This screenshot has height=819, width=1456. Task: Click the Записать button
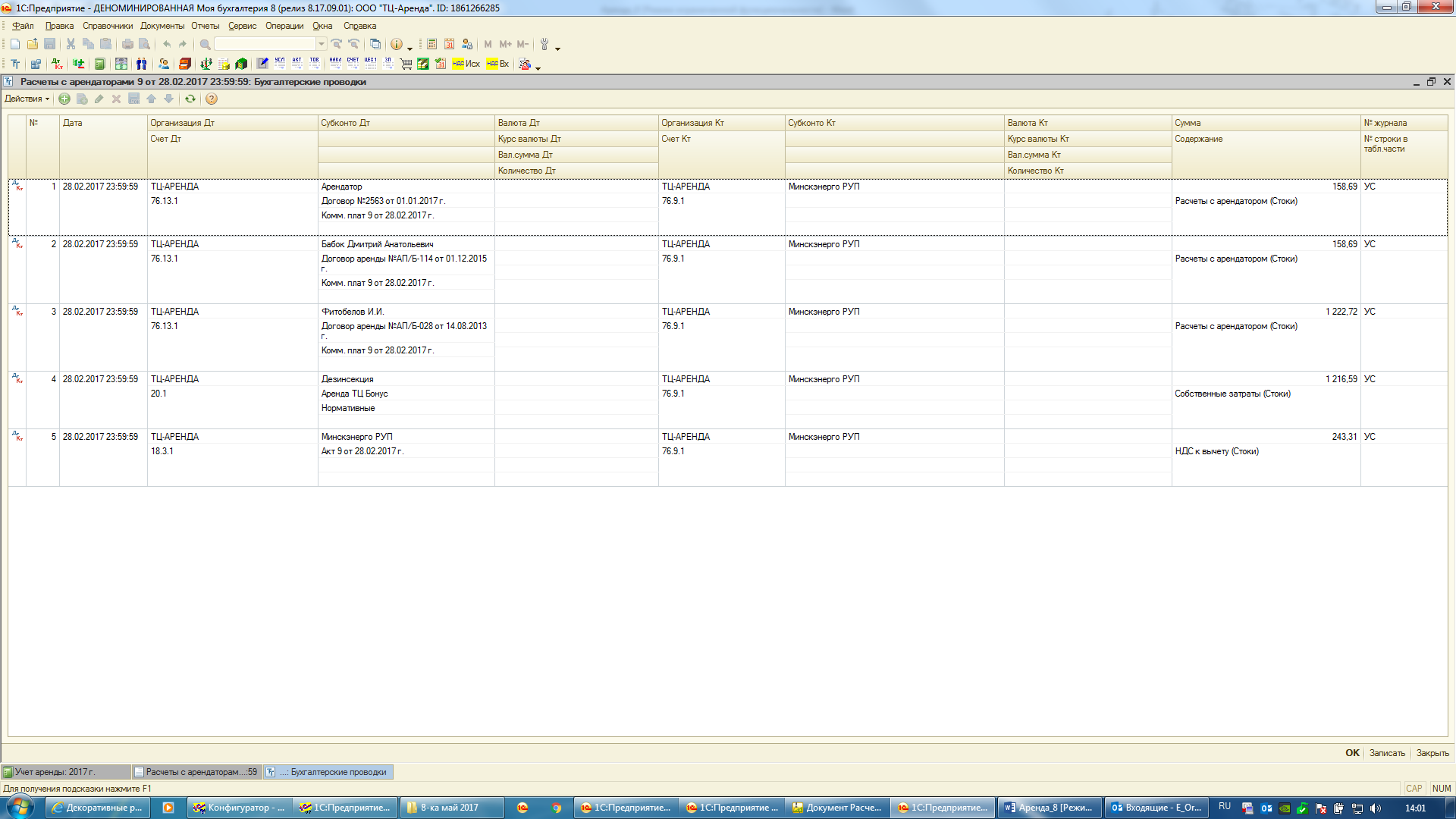click(1386, 753)
